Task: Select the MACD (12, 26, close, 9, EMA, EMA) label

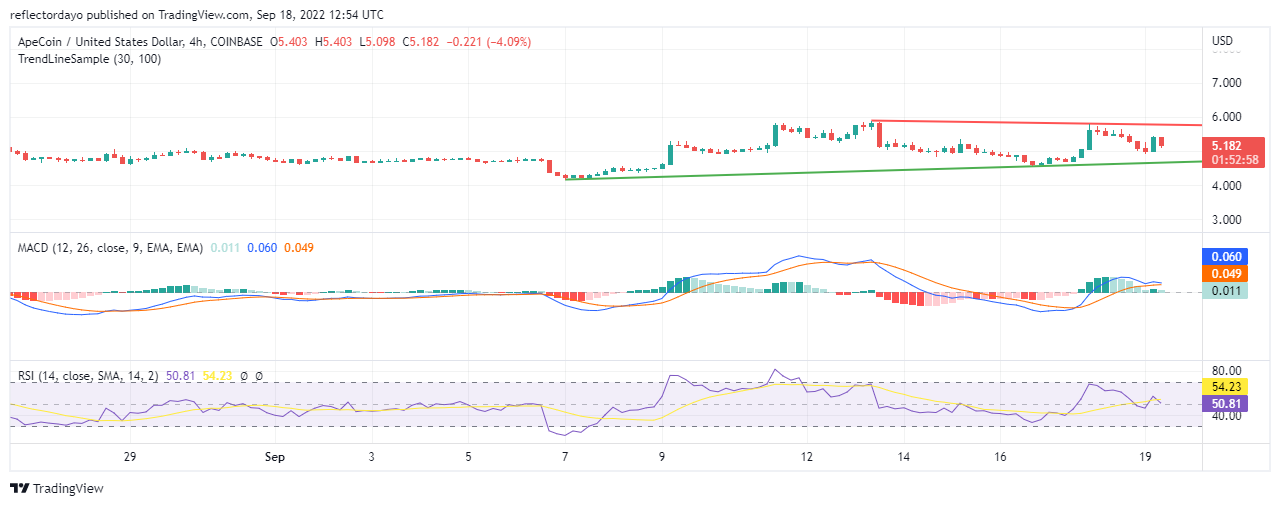Action: (x=111, y=247)
